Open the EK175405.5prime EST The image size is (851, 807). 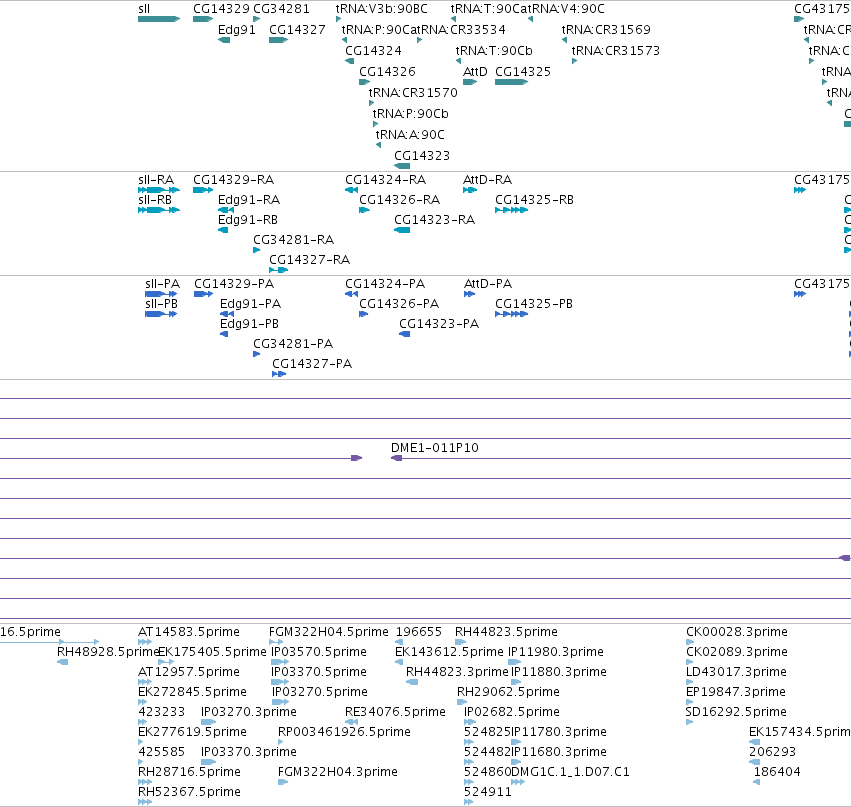click(166, 662)
